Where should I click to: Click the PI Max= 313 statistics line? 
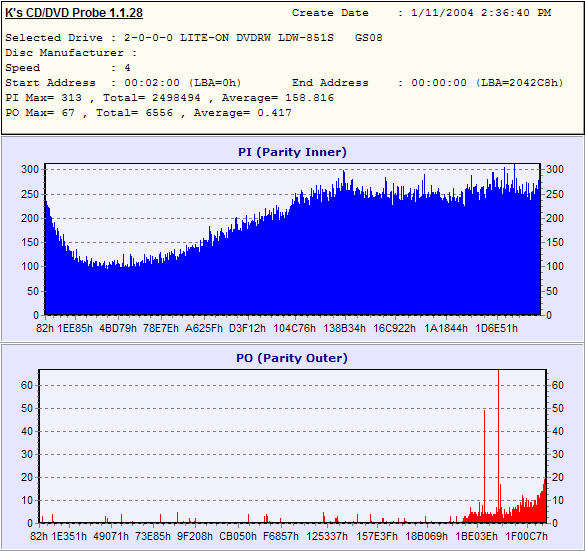(x=170, y=98)
